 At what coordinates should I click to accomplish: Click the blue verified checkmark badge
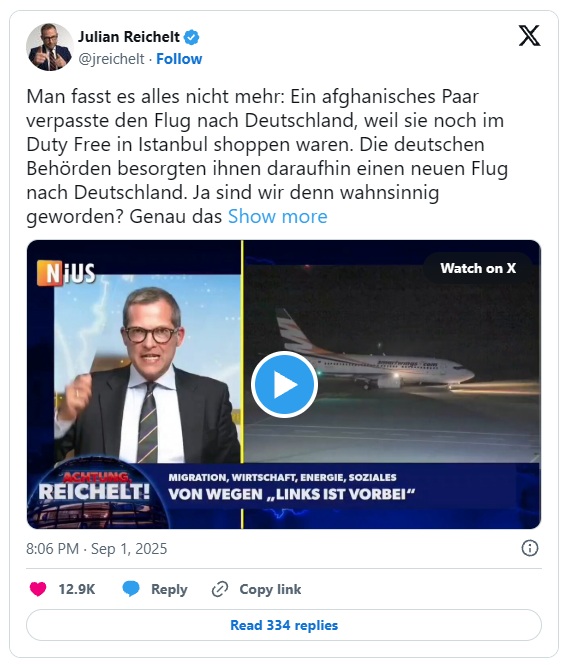coord(191,37)
